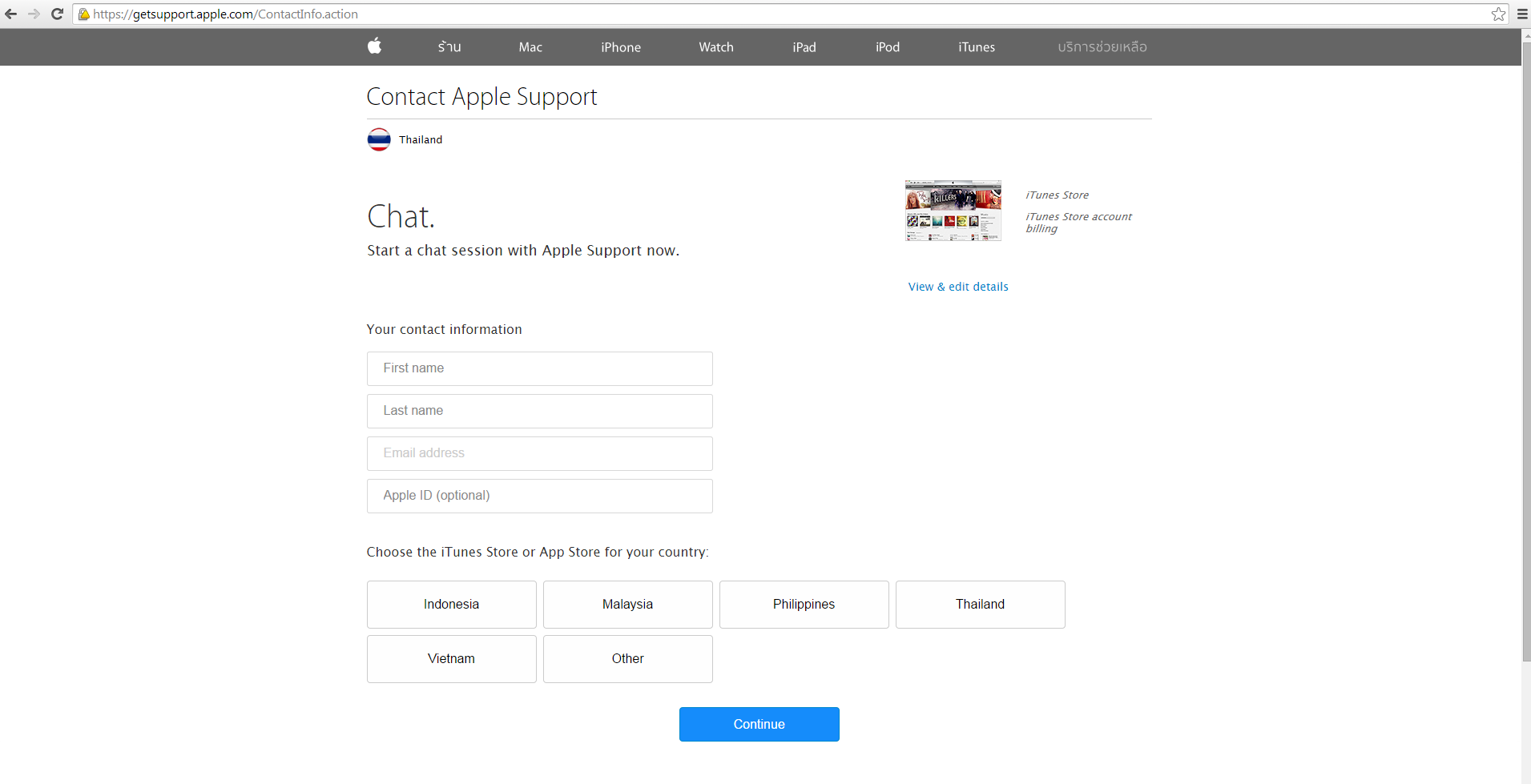Image resolution: width=1531 pixels, height=784 pixels.
Task: Click the browser address bar URL
Action: pos(225,14)
